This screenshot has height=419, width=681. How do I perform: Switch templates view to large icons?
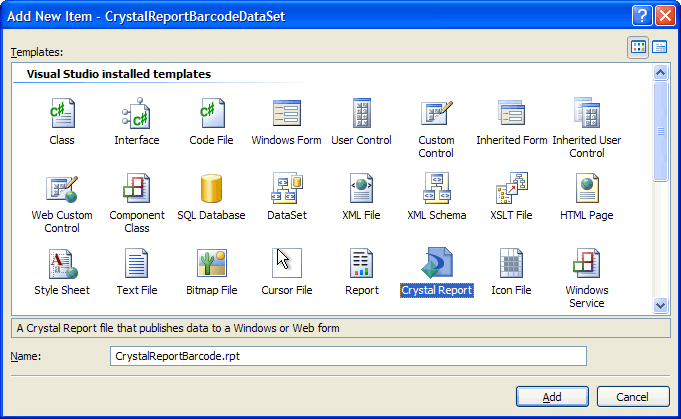coord(638,47)
